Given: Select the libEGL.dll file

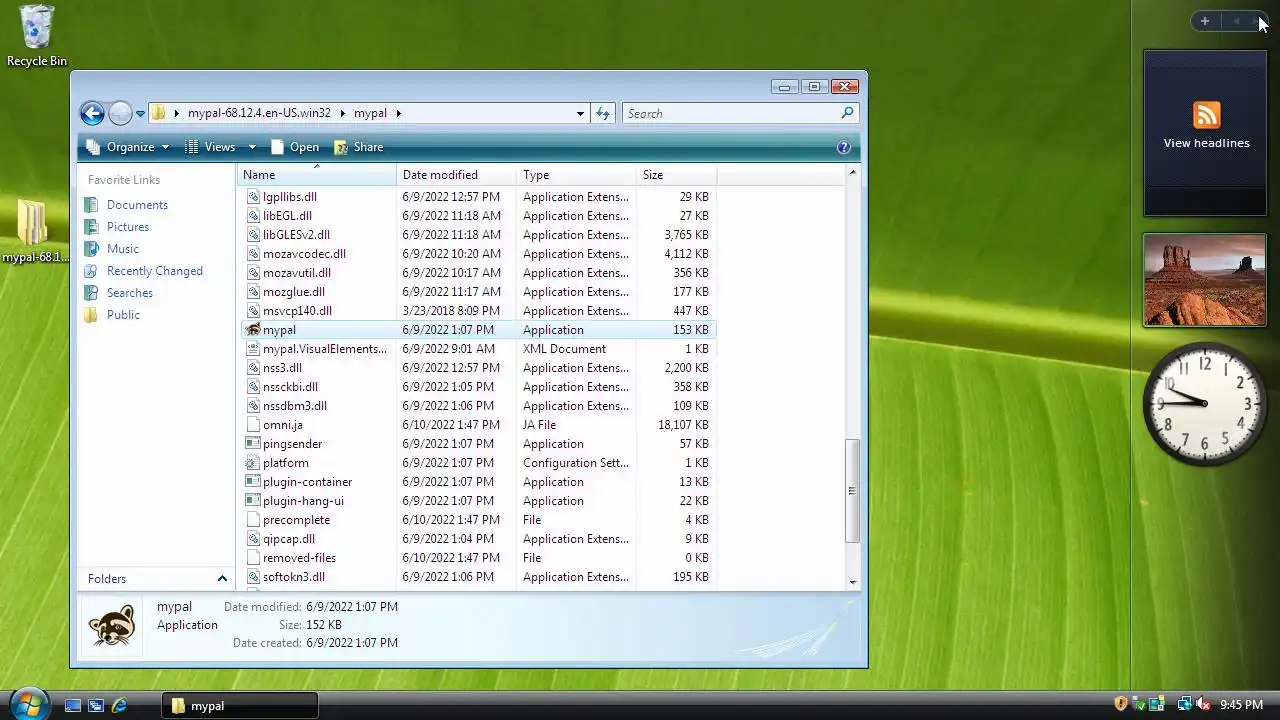Looking at the screenshot, I should coord(287,216).
